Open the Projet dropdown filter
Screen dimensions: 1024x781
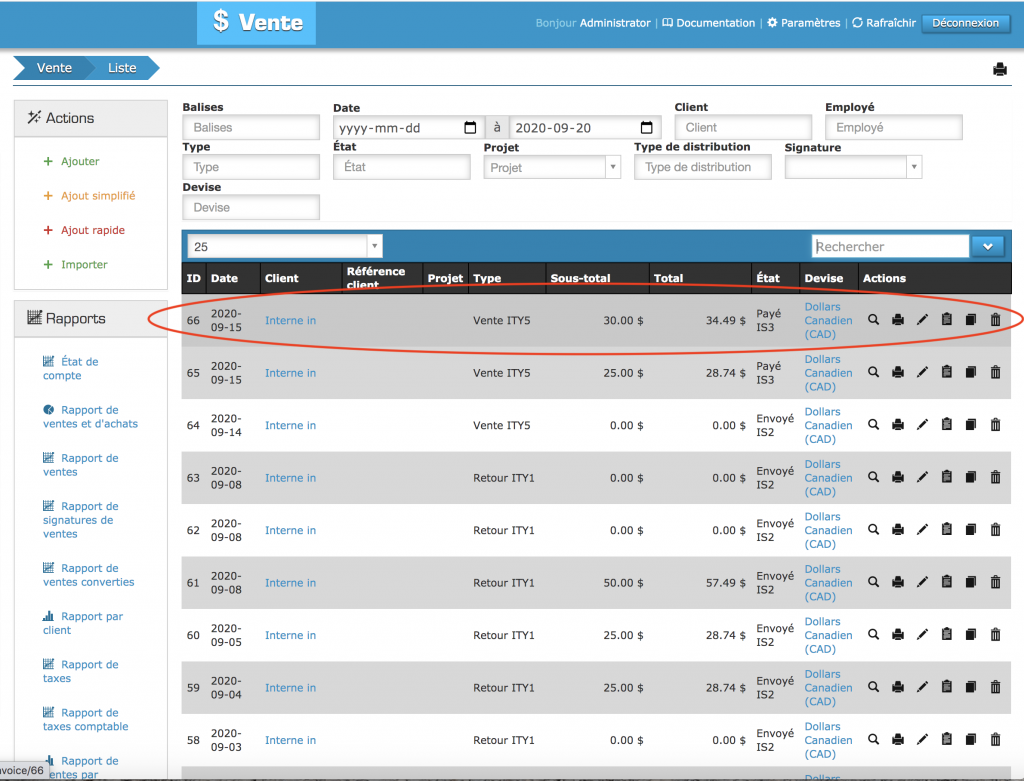[552, 167]
